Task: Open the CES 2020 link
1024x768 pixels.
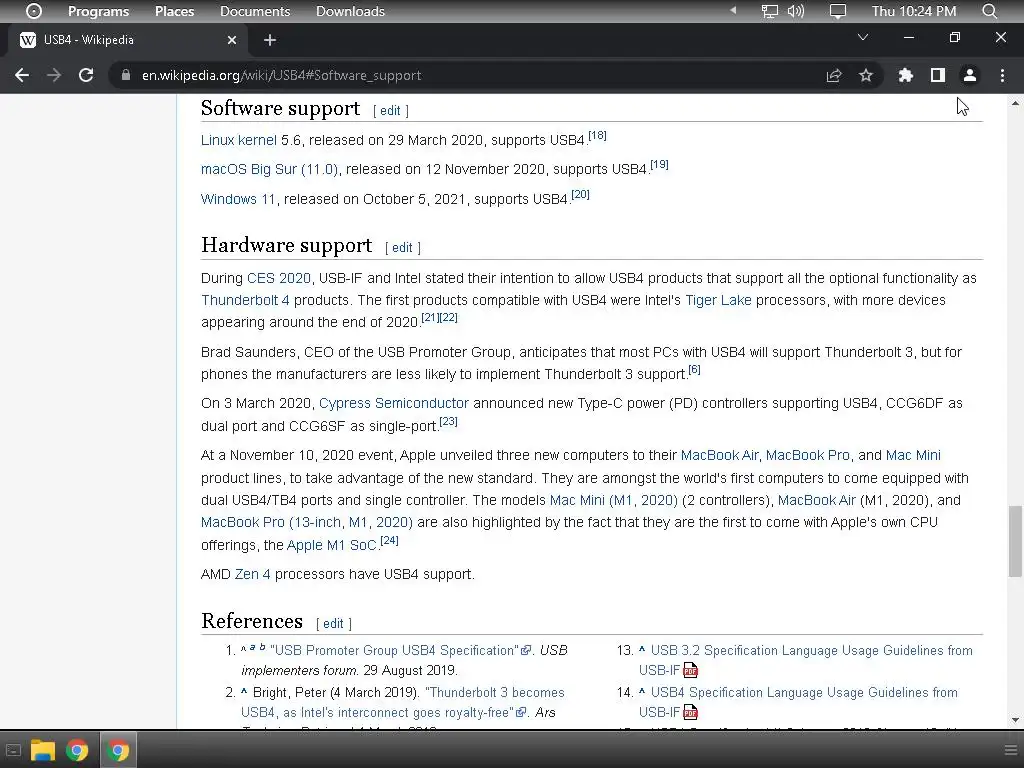Action: point(279,278)
